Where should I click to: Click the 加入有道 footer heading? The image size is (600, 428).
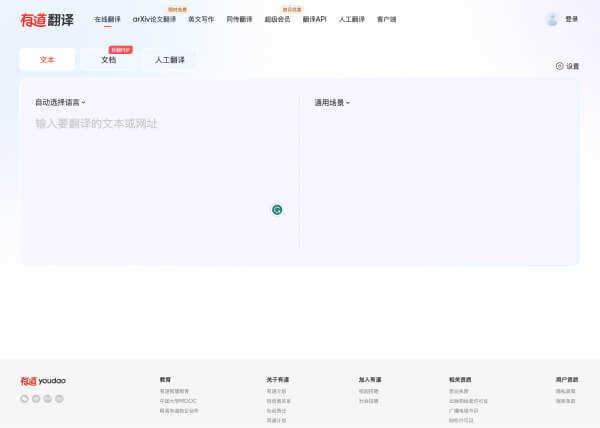click(370, 380)
